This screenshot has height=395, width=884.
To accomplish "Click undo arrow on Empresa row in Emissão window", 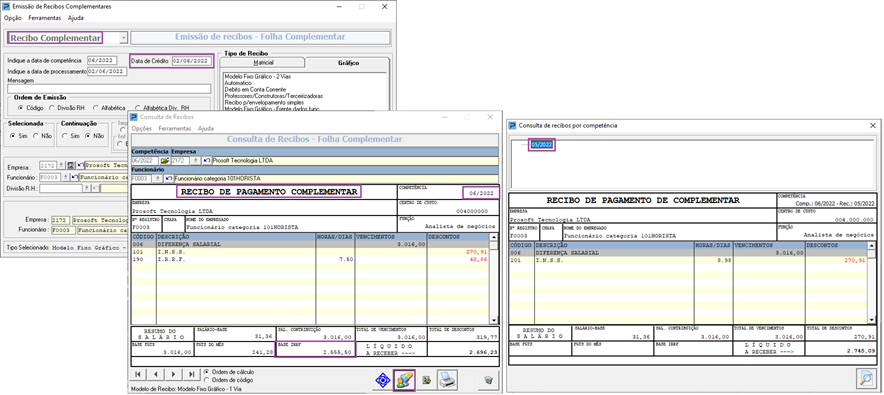I will [81, 166].
